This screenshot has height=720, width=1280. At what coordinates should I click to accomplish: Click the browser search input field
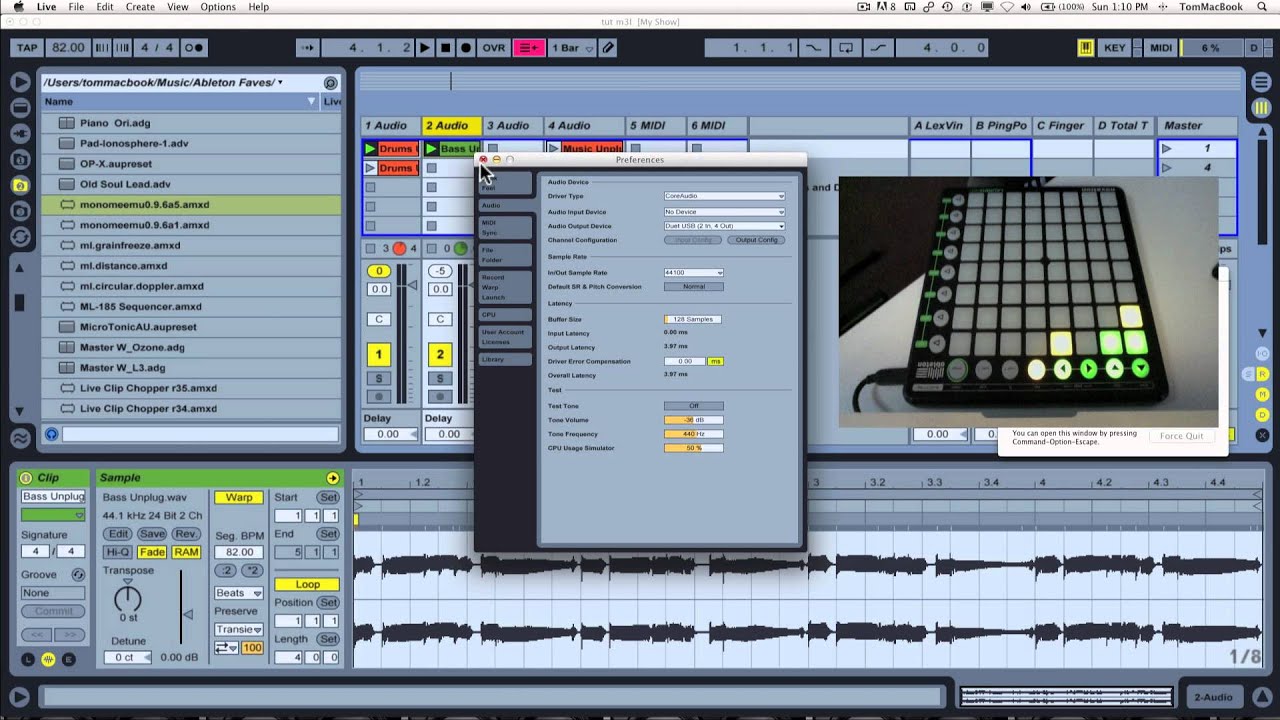[x=200, y=434]
